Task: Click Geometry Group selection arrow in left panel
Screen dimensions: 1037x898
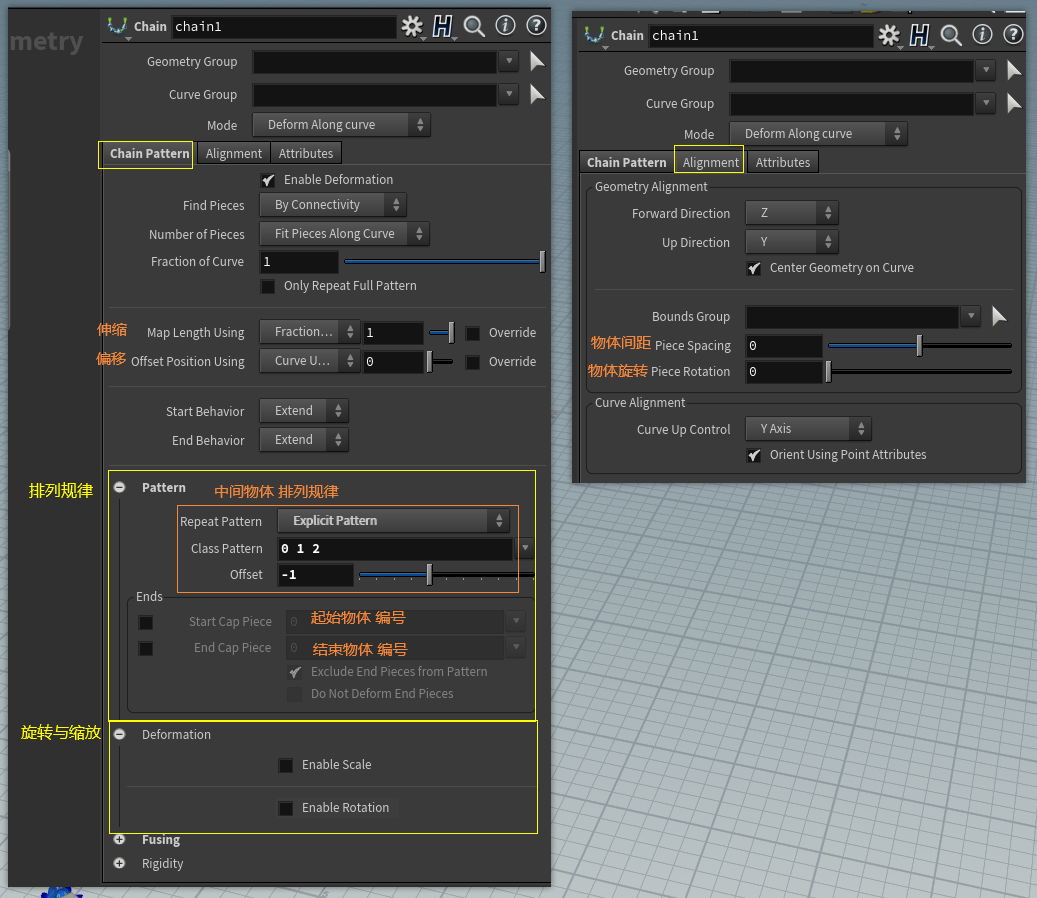Action: 537,61
